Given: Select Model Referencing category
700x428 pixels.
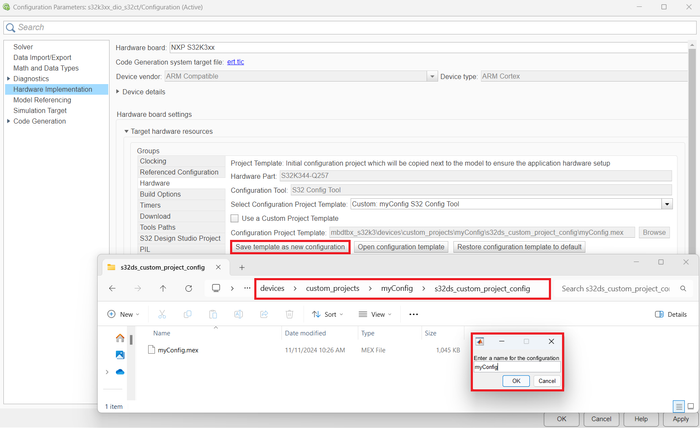Looking at the screenshot, I should (42, 100).
